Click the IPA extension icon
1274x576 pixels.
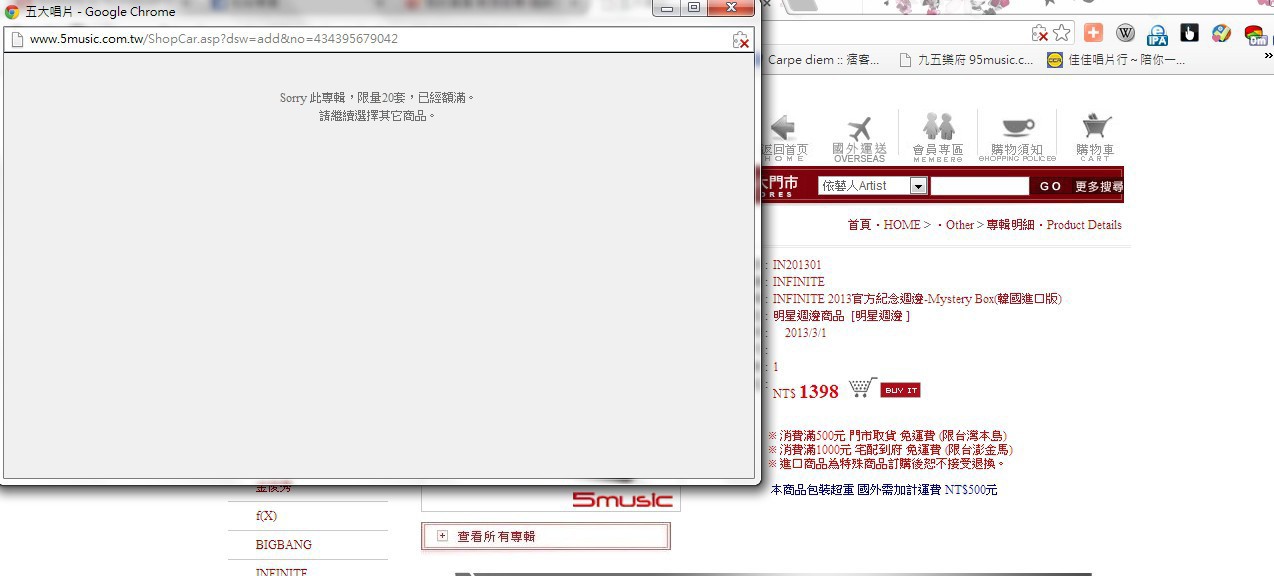point(1157,34)
